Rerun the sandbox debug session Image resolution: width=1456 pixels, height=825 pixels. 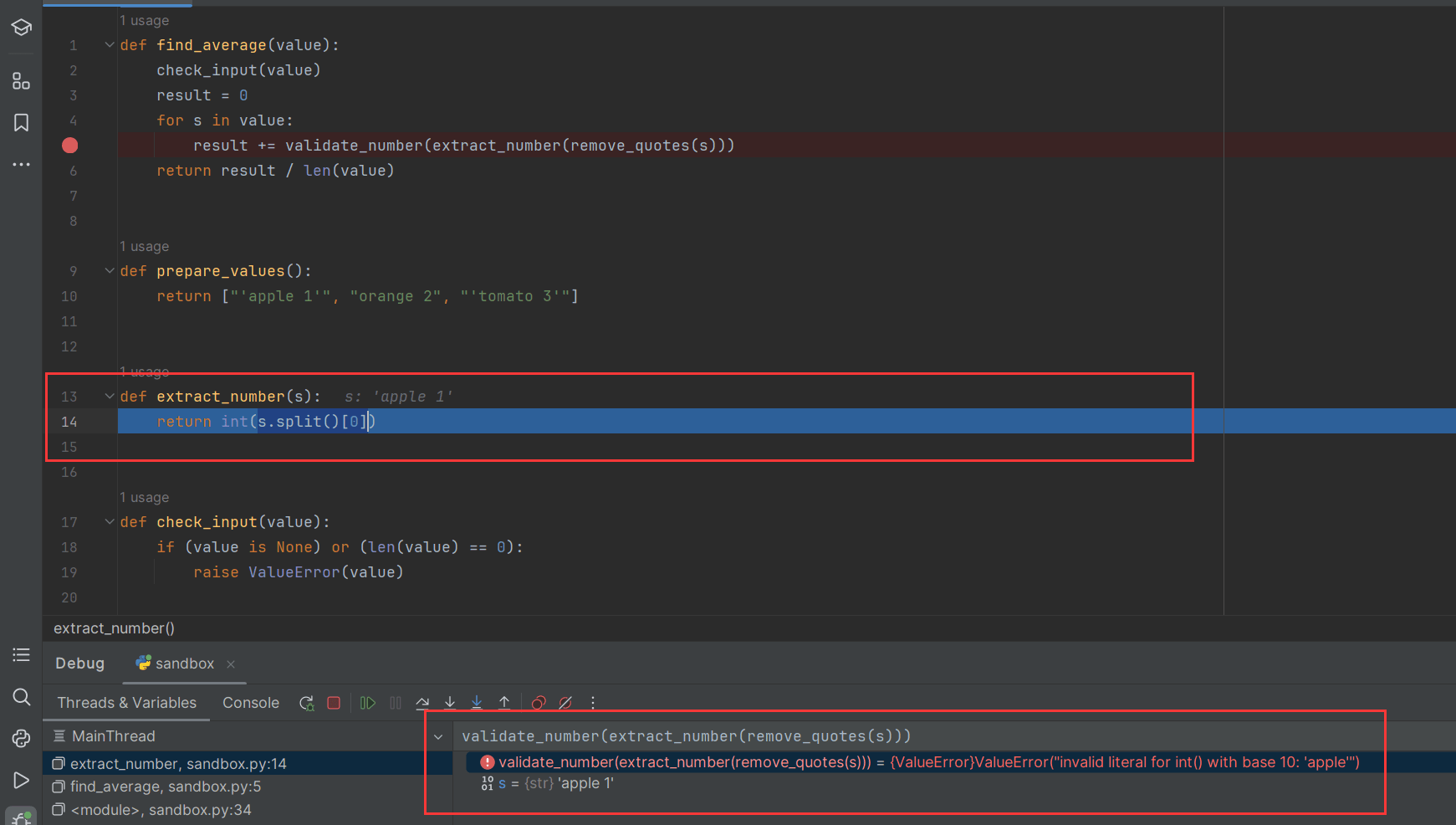[307, 703]
